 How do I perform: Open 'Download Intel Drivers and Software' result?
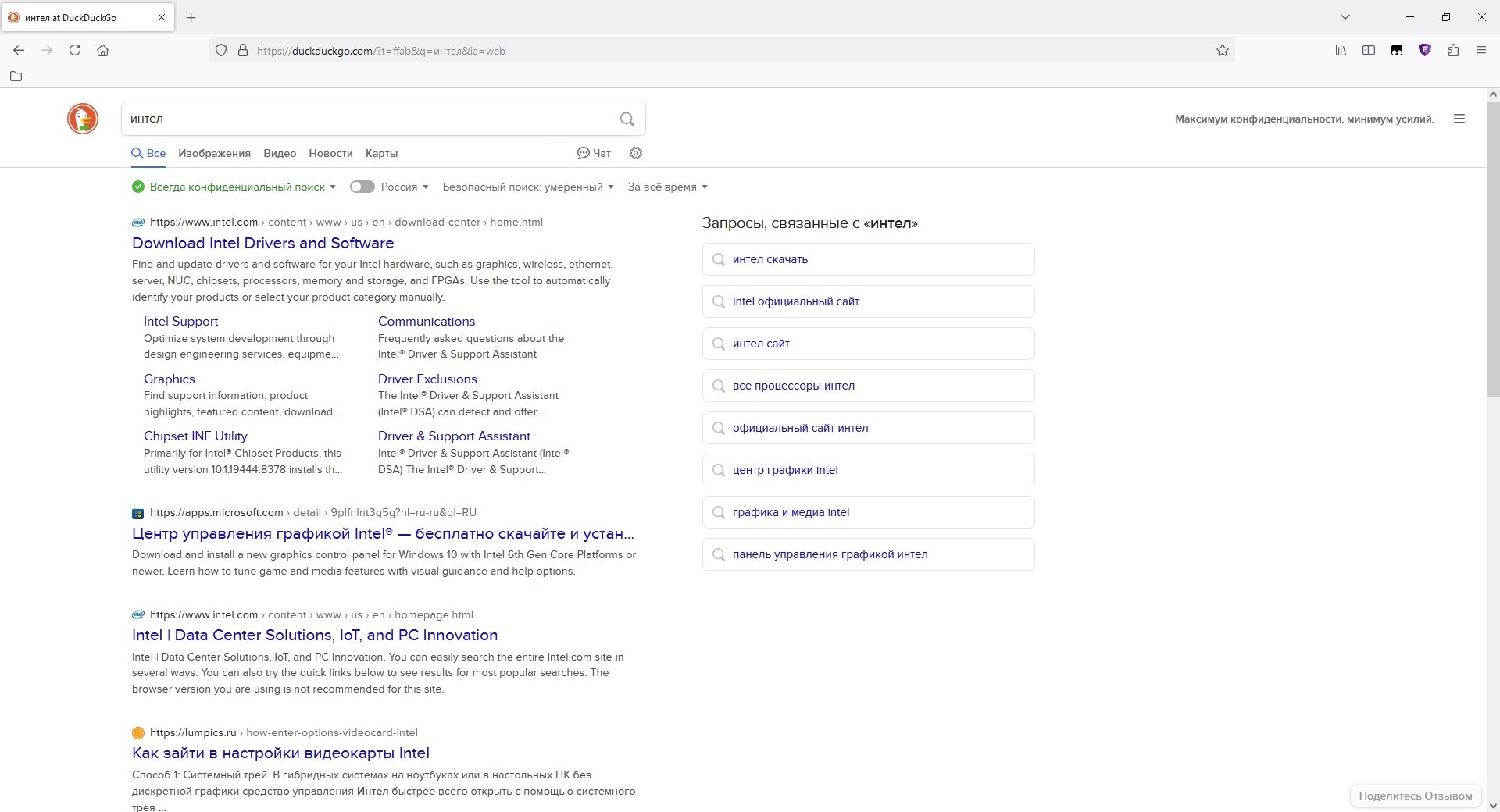pyautogui.click(x=262, y=243)
